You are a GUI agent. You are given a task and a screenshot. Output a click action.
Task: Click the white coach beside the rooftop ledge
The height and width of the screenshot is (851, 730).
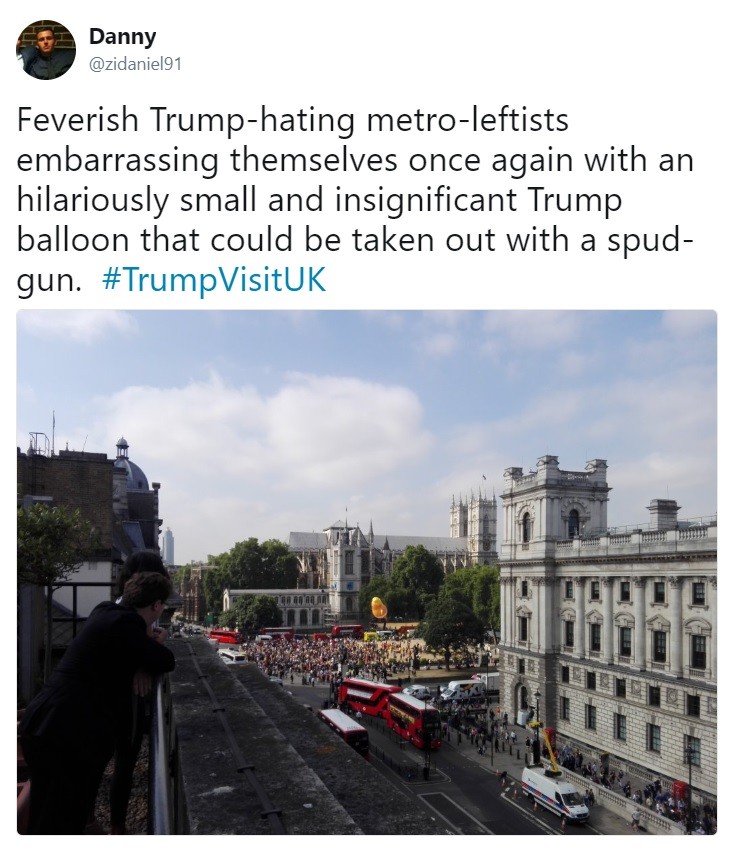[x=232, y=656]
